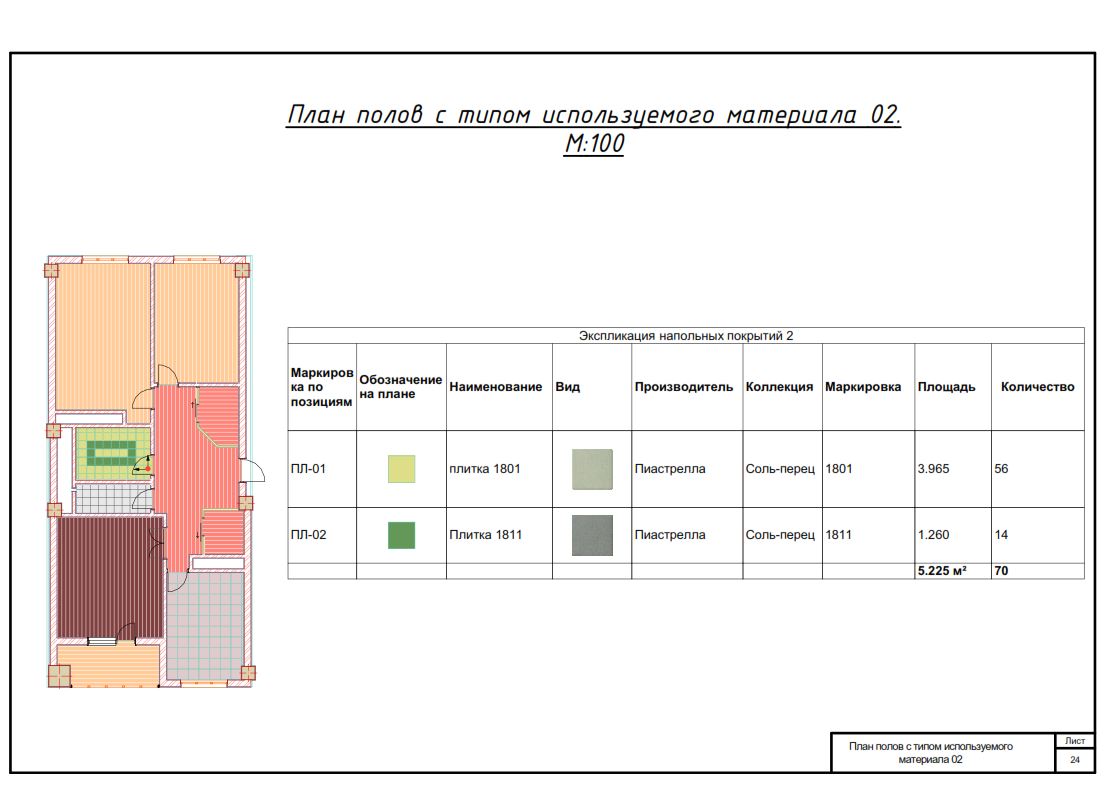Click the title block text 'План полов с типом используемого материала 02'

pos(931,753)
